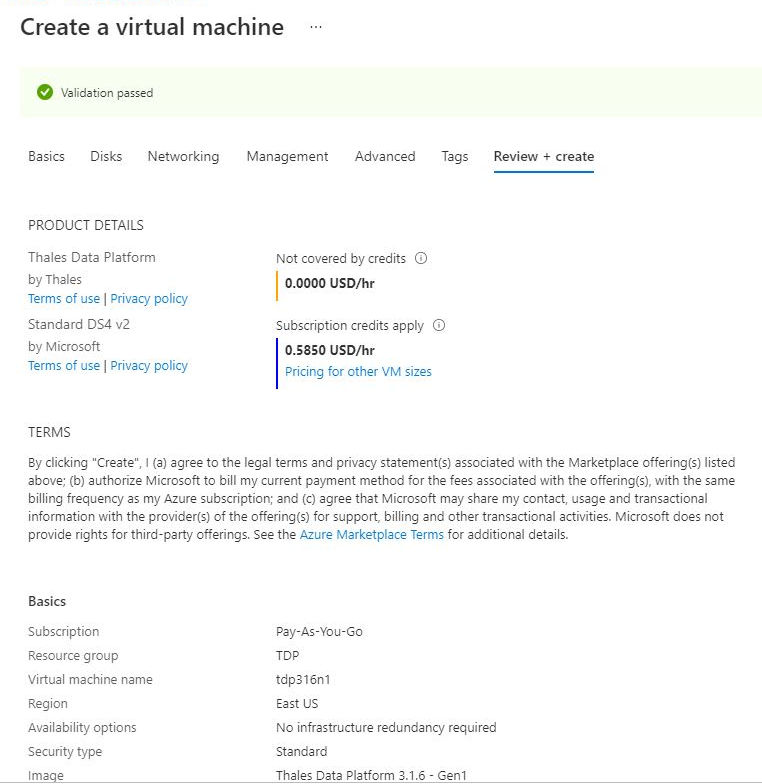This screenshot has height=784, width=762.
Task: Click Pricing for other VM sizes link
Action: point(358,372)
